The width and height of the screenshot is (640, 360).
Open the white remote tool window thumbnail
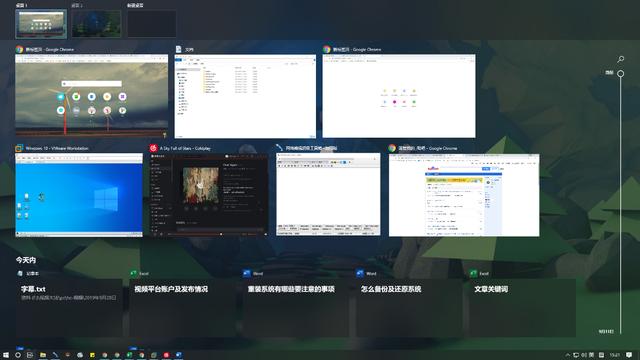point(328,194)
